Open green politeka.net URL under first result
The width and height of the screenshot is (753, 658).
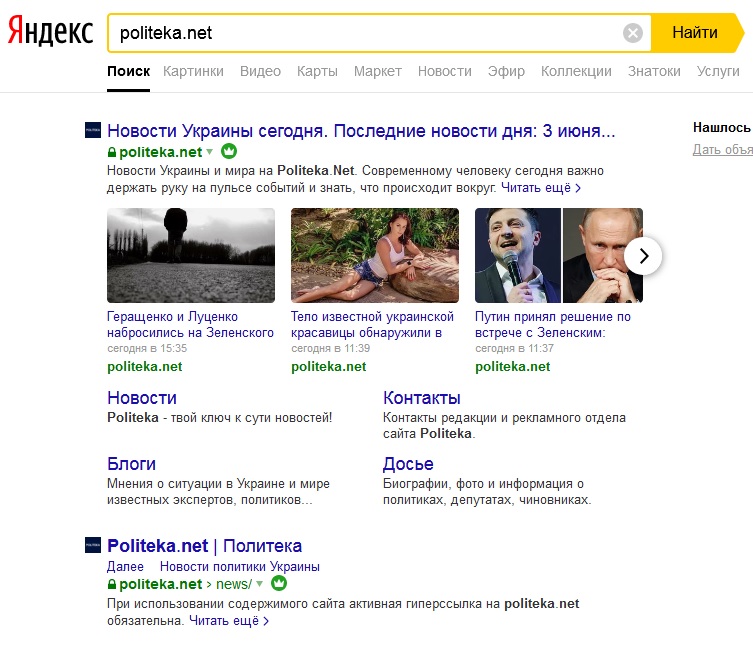click(160, 152)
